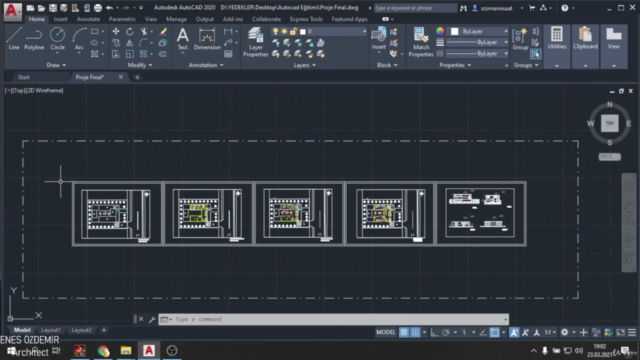Click the Plot printer icon
This screenshot has width=640, height=360.
point(98,8)
